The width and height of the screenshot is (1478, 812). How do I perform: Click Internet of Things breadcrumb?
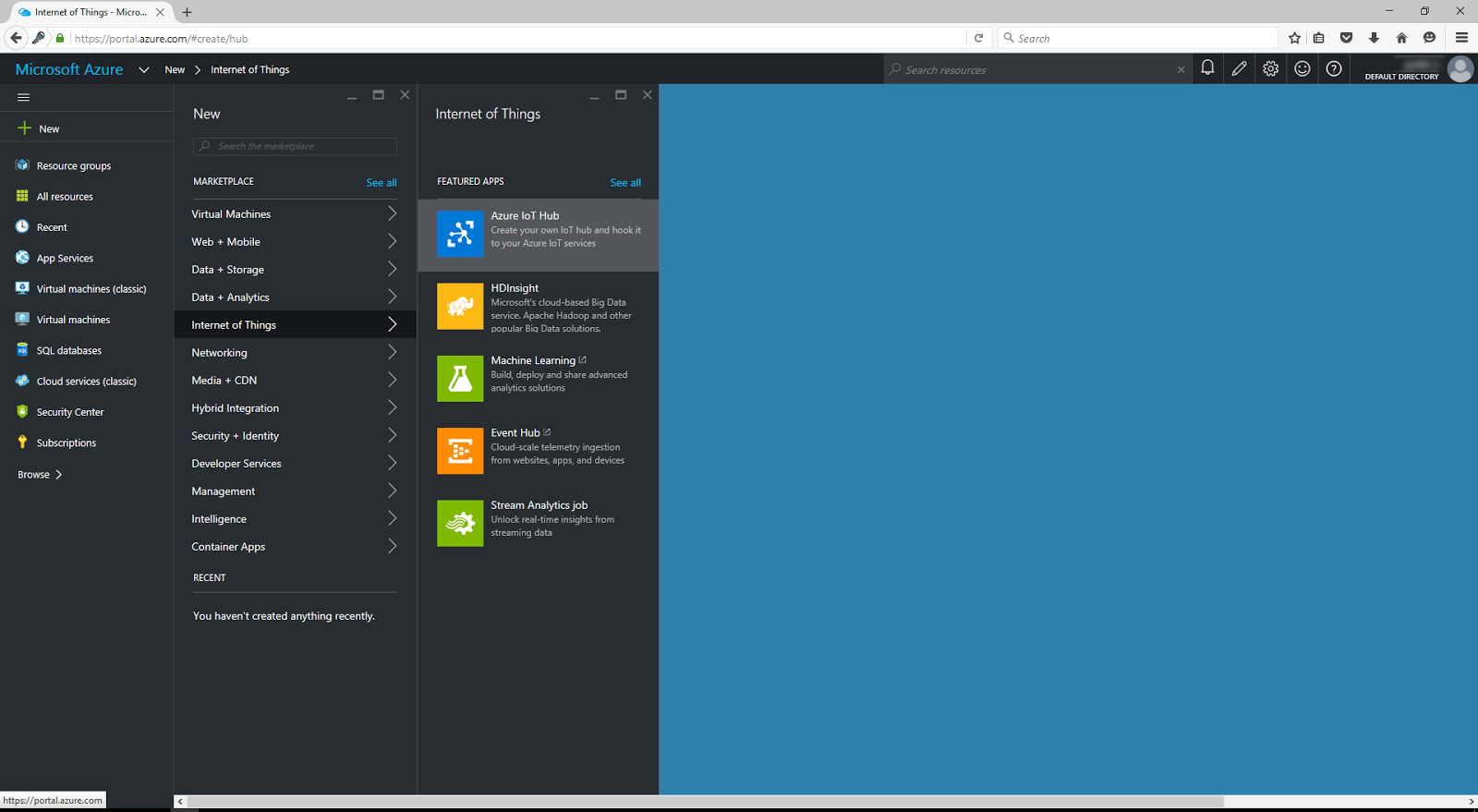click(x=249, y=69)
